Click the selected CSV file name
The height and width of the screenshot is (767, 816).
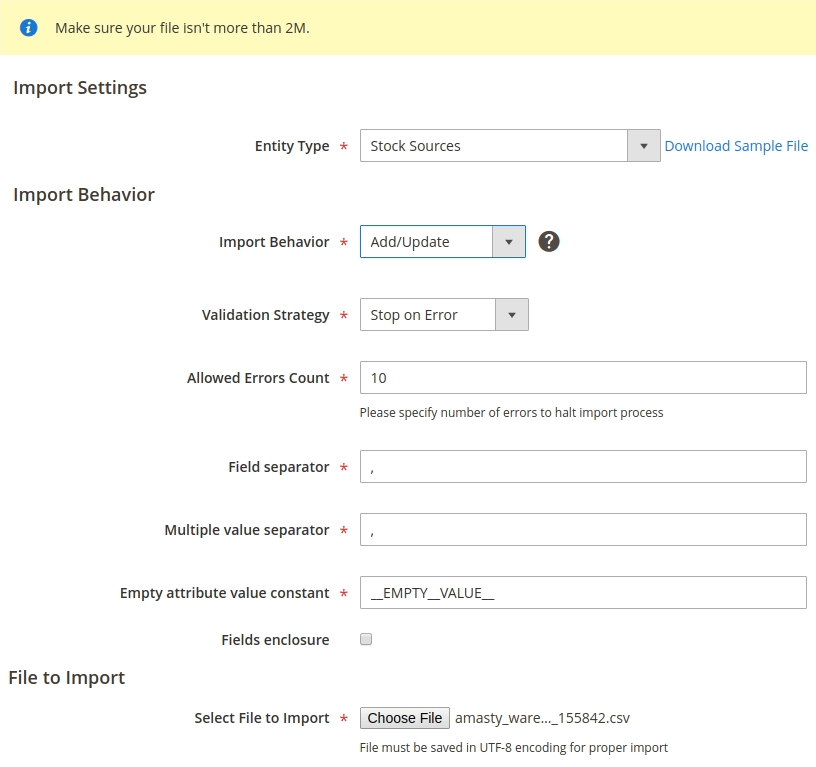pos(542,718)
